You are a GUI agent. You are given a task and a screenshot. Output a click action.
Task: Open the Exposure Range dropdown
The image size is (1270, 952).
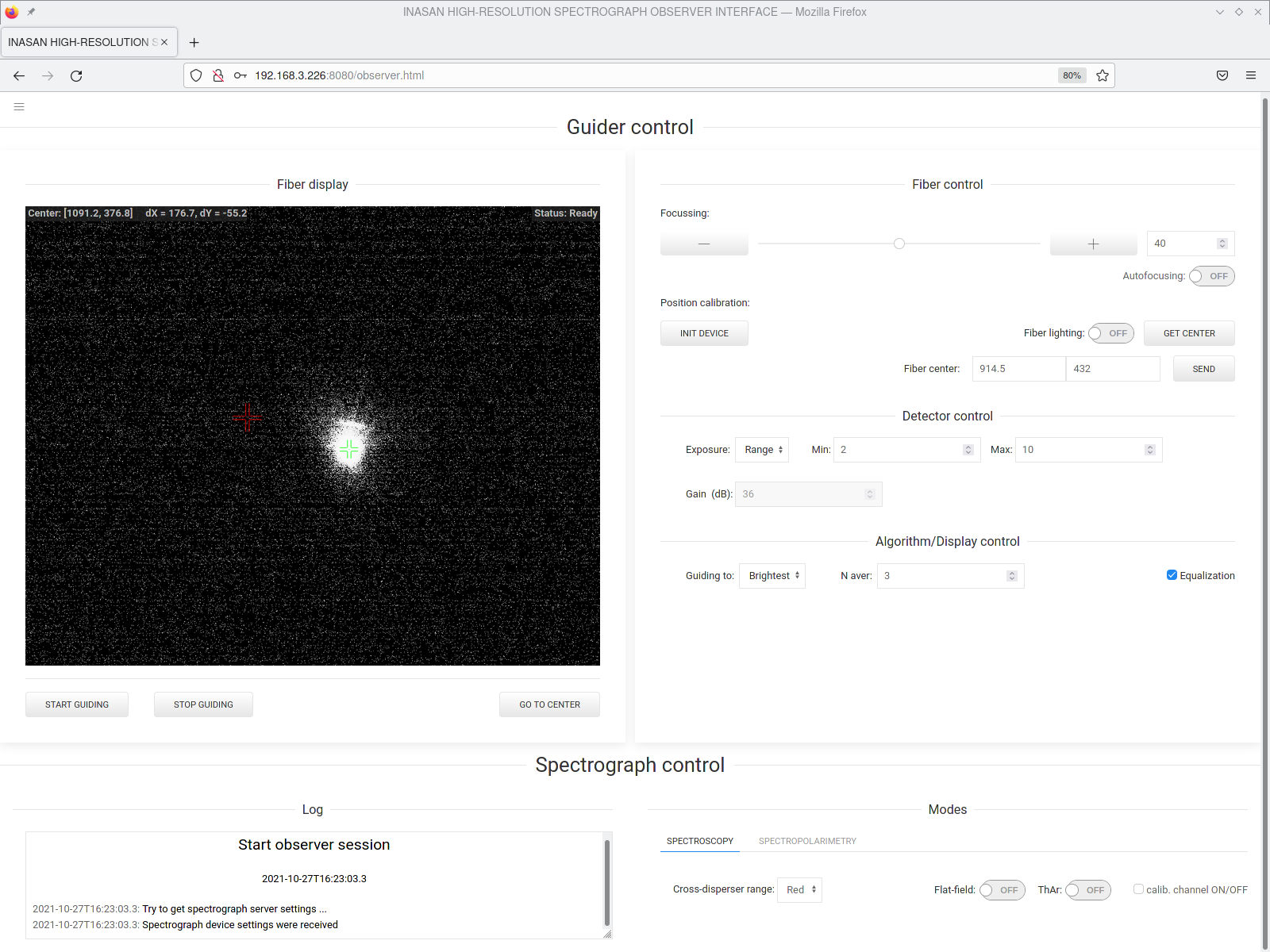(762, 450)
